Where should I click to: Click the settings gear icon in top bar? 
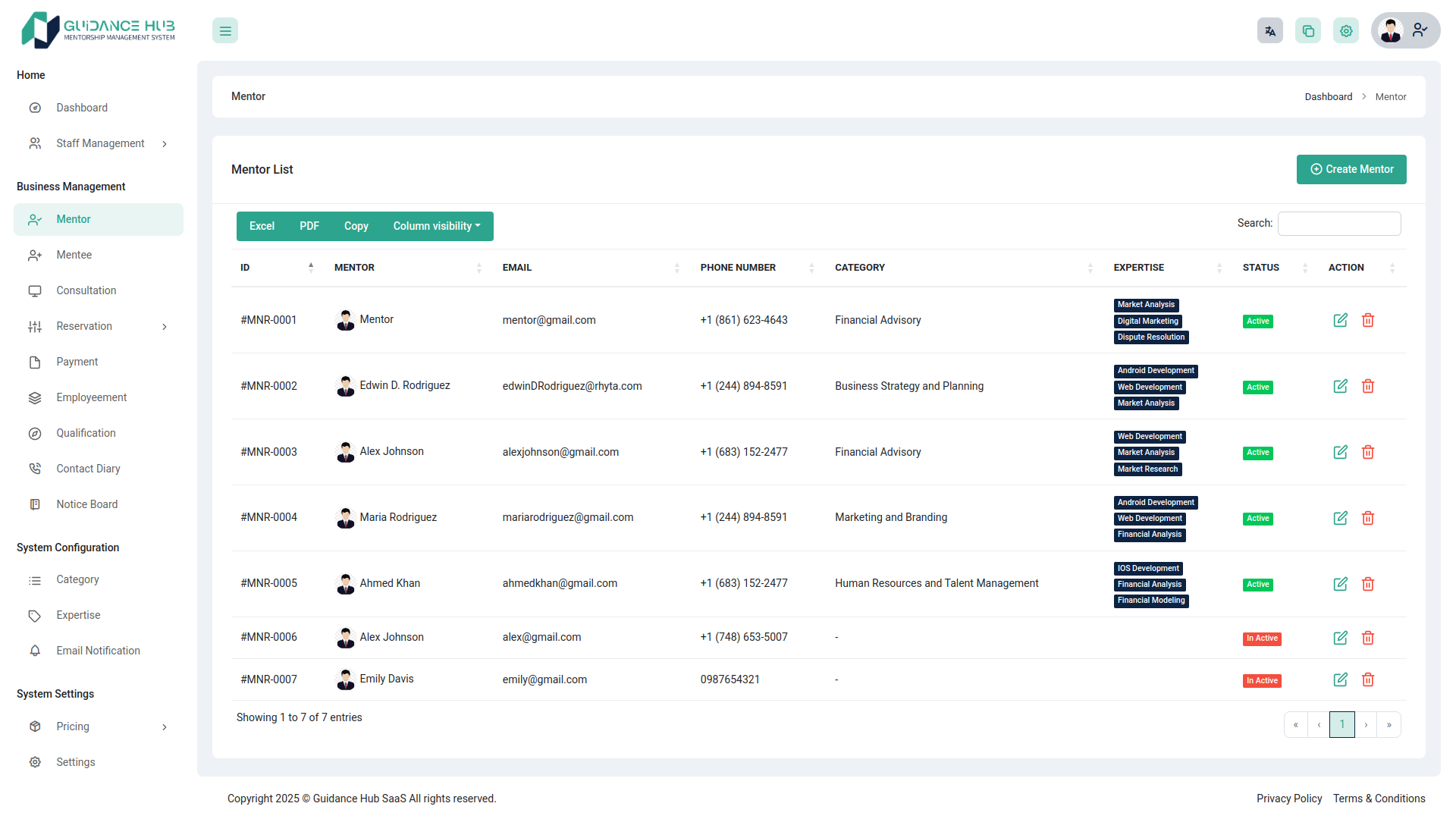click(1346, 30)
